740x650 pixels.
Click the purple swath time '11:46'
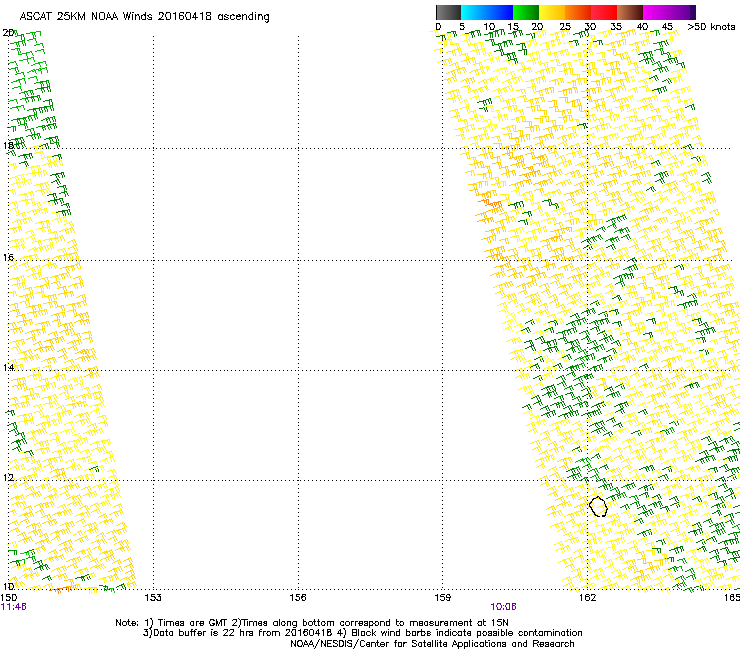tap(14, 607)
